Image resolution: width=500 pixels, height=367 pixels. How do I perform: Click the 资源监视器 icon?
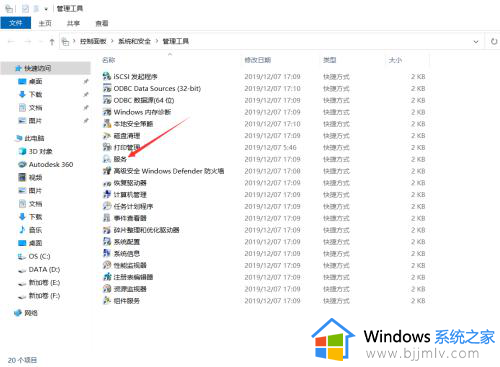tap(107, 289)
